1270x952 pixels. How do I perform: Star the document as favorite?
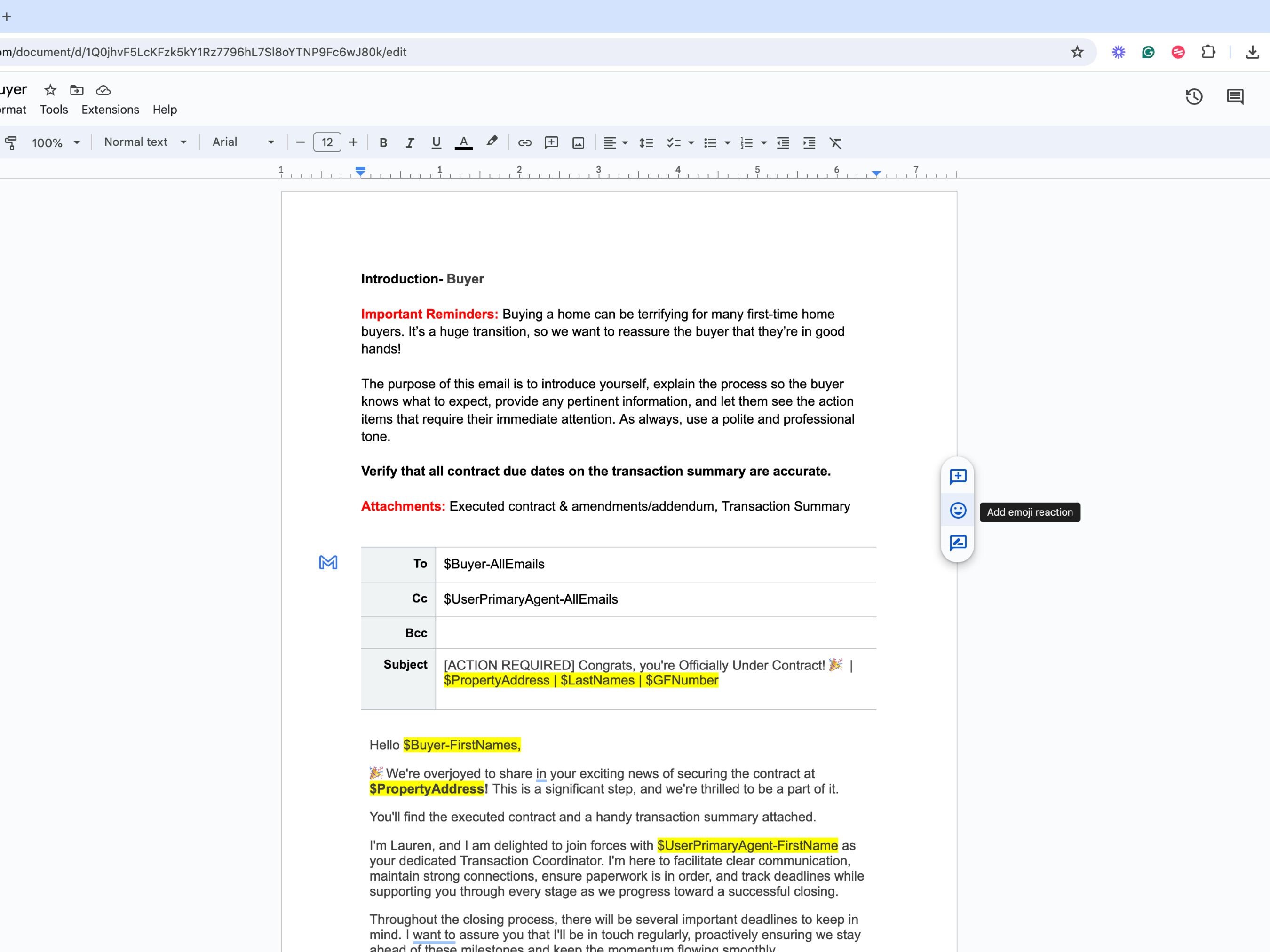coord(49,90)
